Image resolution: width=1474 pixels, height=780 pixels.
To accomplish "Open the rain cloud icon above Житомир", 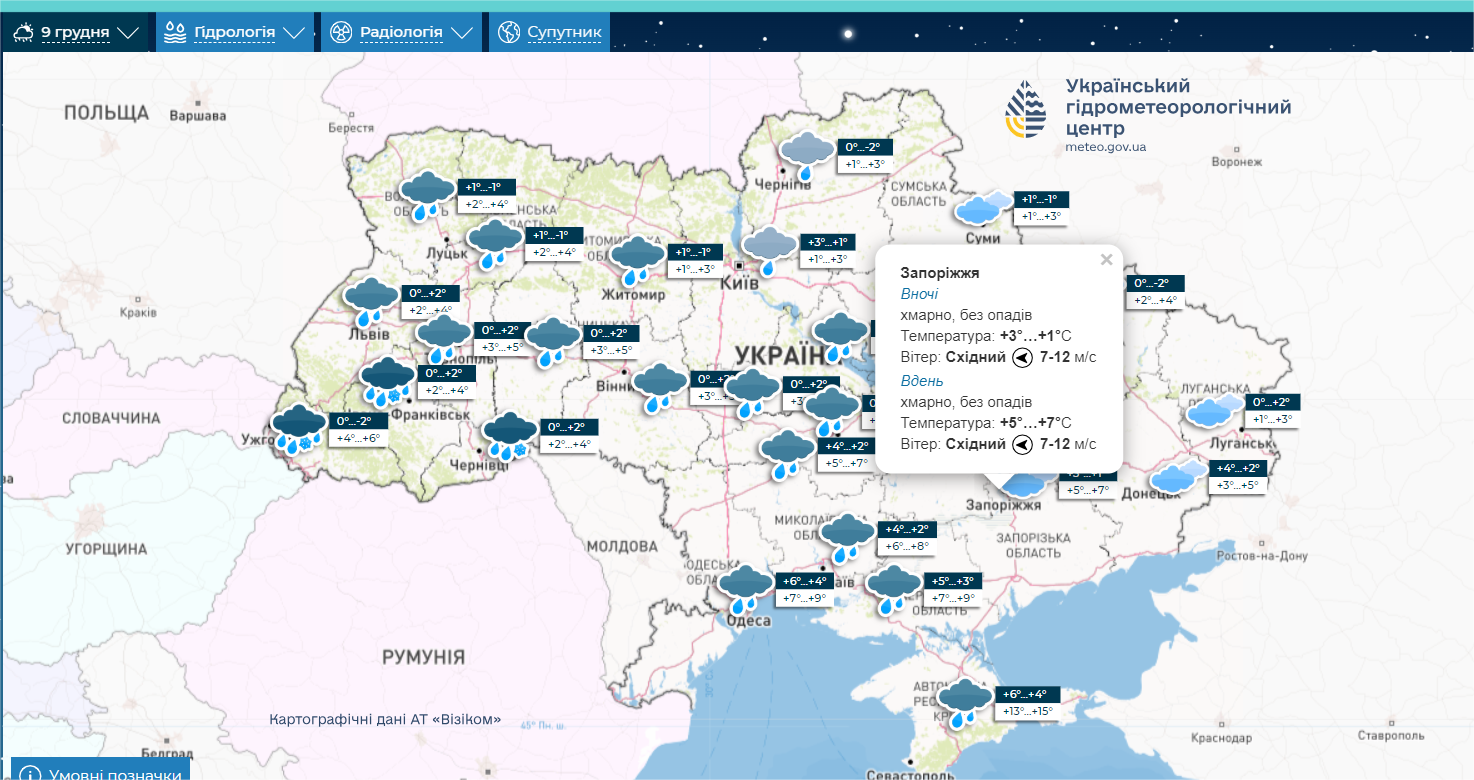I will coord(638,260).
